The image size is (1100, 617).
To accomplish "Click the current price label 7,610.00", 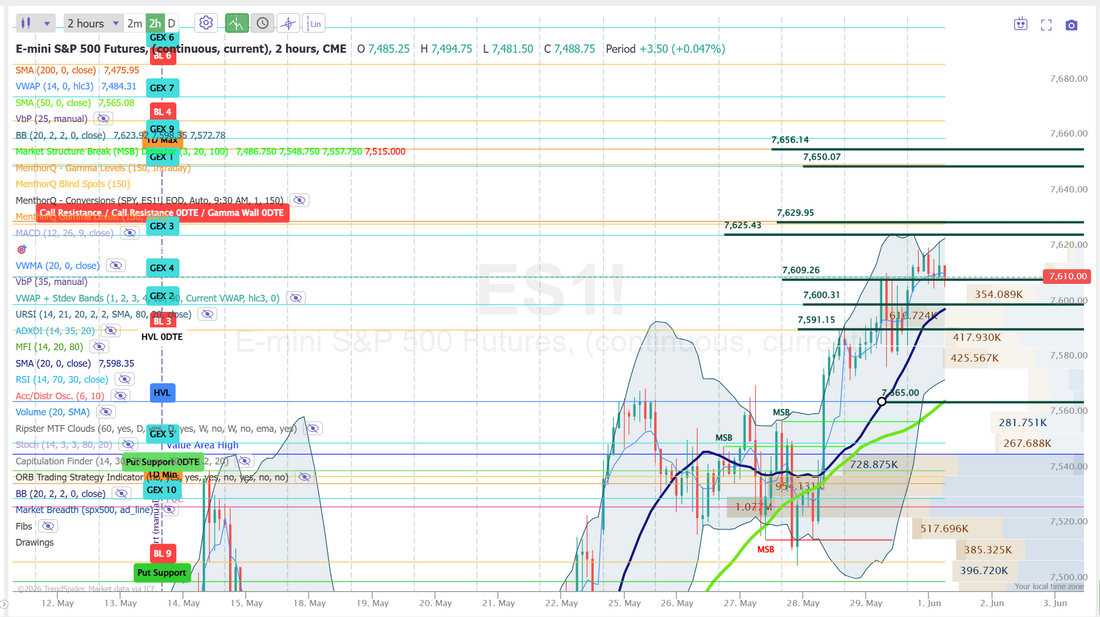I will tap(1067, 276).
